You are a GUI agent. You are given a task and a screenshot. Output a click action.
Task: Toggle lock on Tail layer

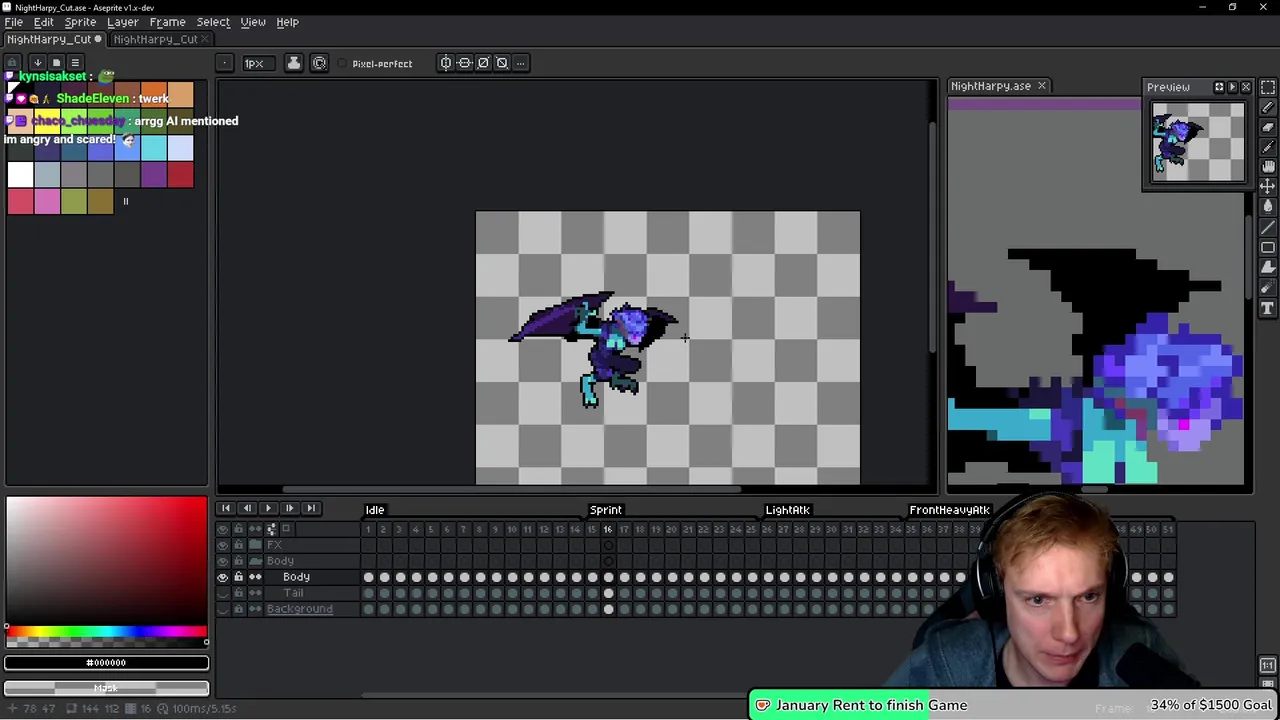click(x=239, y=593)
